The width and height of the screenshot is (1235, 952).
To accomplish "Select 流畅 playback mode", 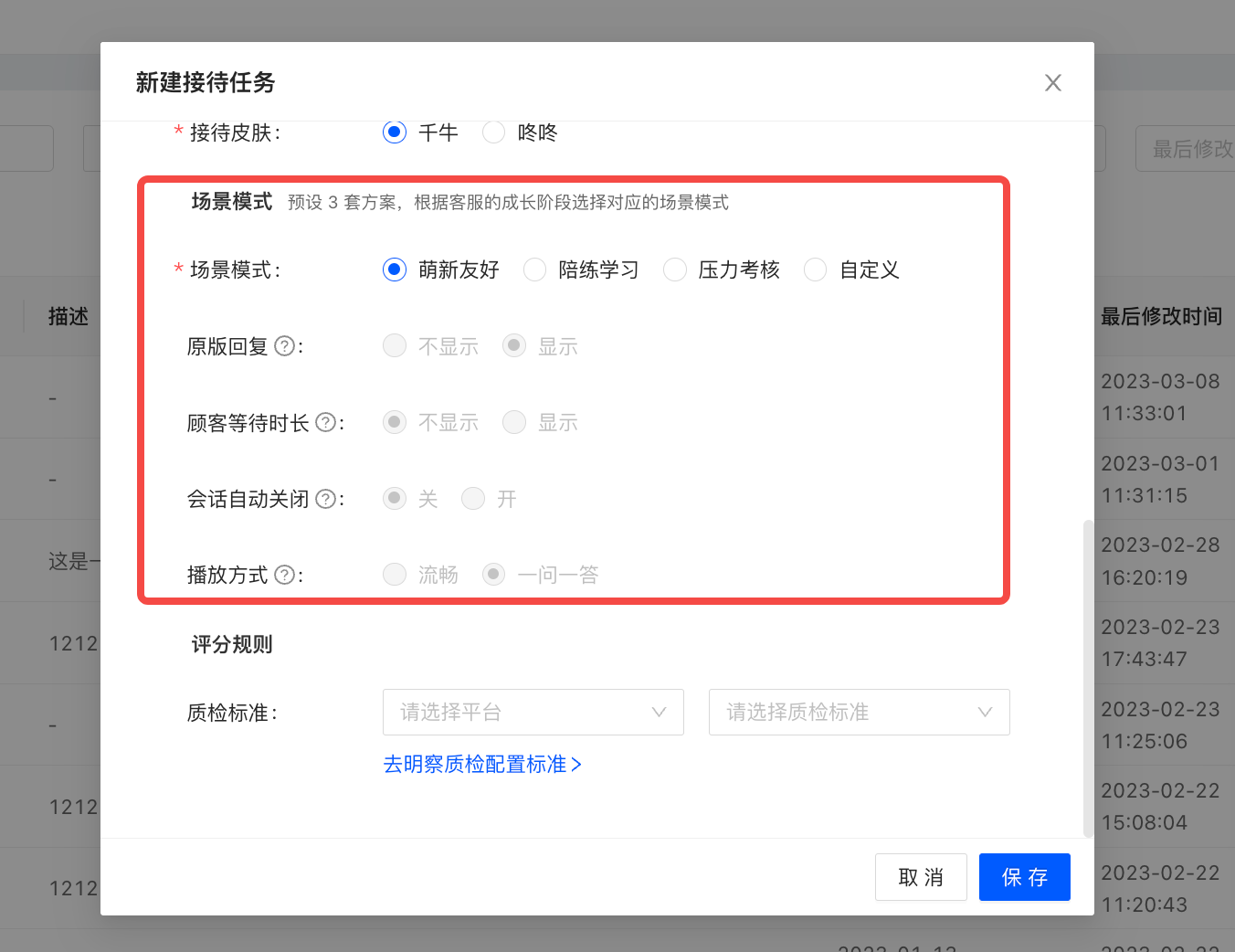I will click(x=395, y=574).
